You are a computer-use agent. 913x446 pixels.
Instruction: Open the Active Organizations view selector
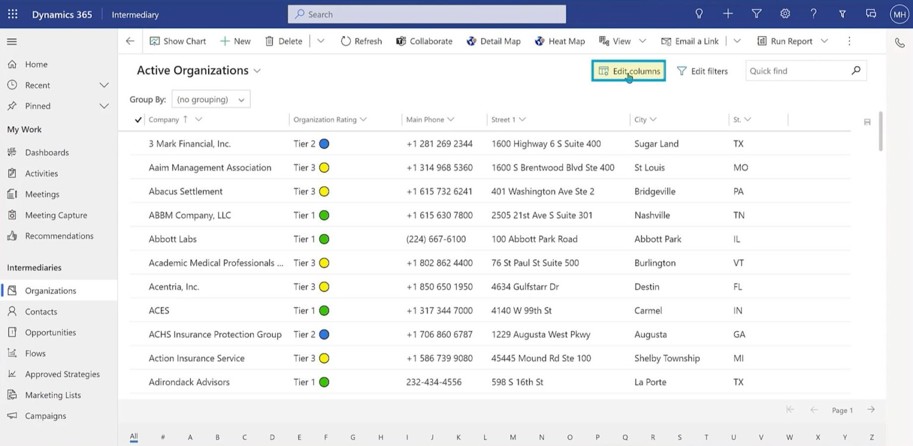click(199, 70)
